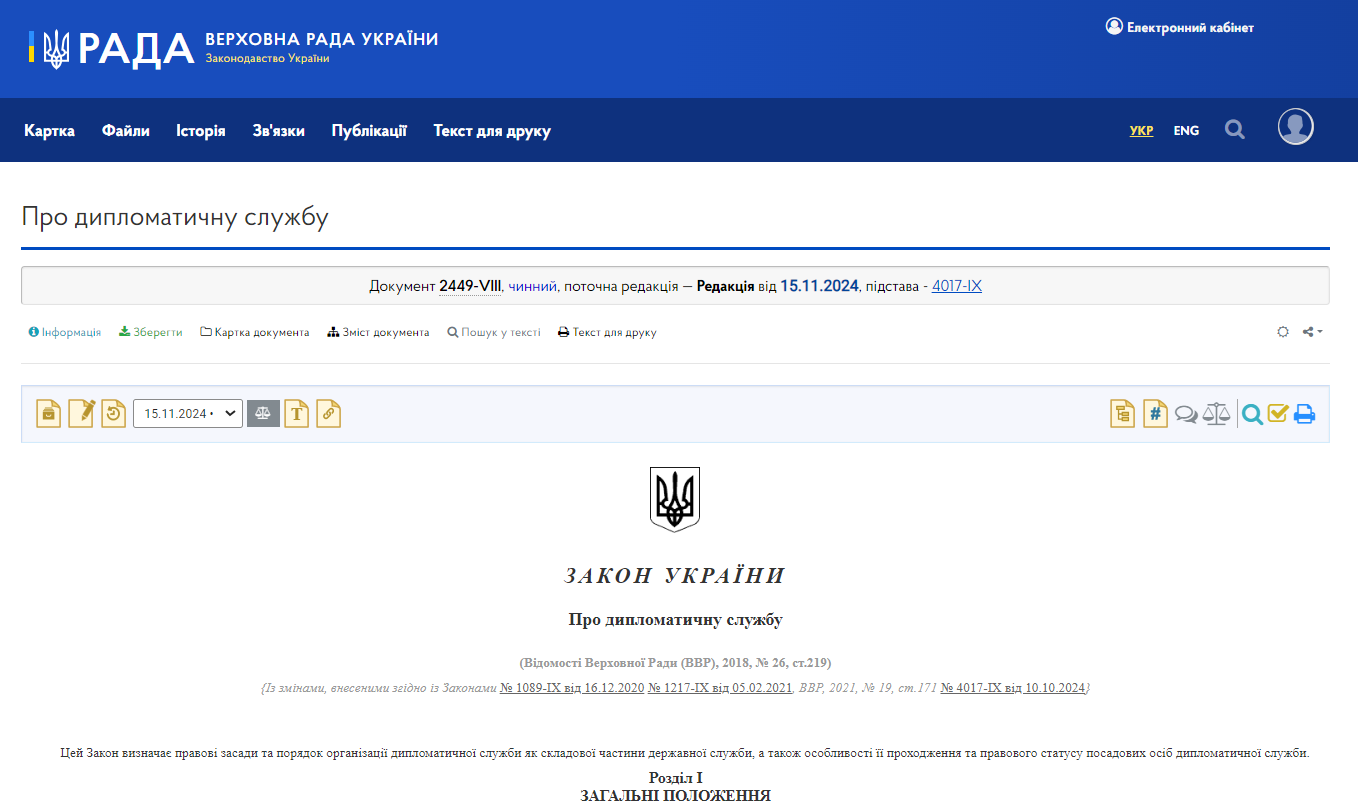Toggle the yellow checkmark selection icon
The width and height of the screenshot is (1358, 806).
(1277, 413)
